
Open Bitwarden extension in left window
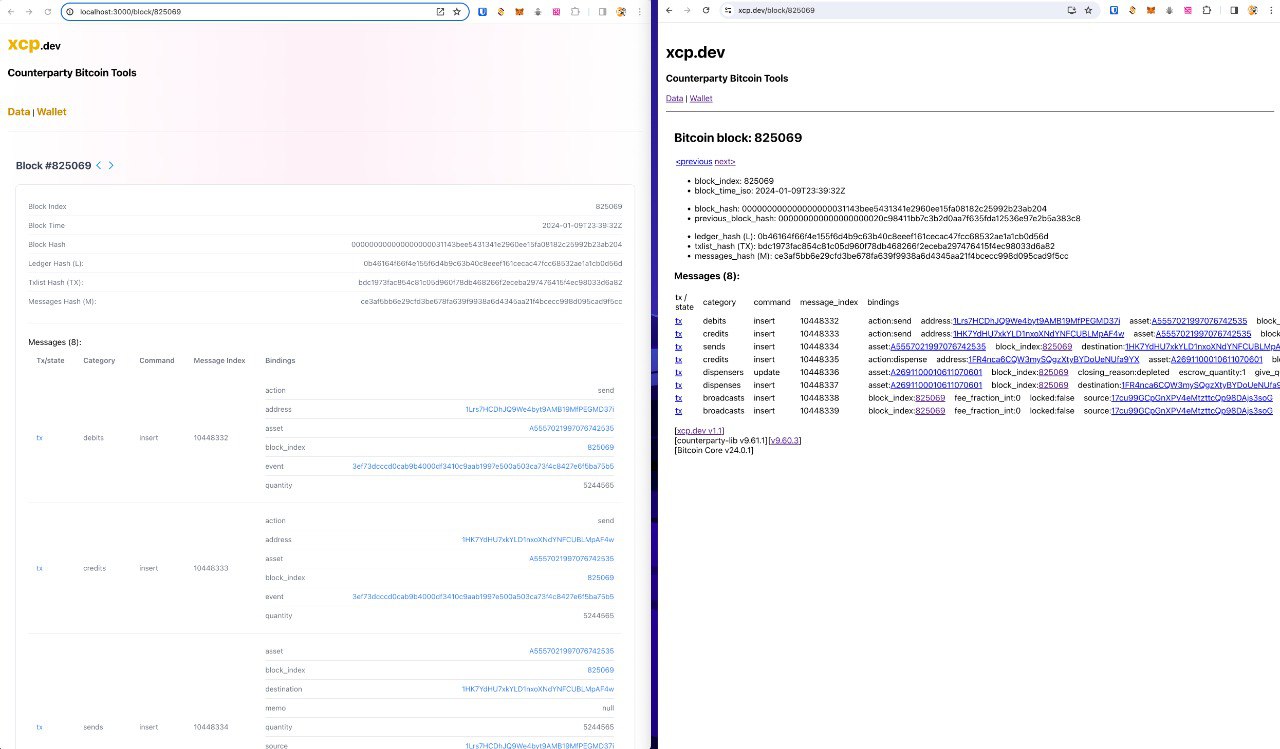[483, 11]
